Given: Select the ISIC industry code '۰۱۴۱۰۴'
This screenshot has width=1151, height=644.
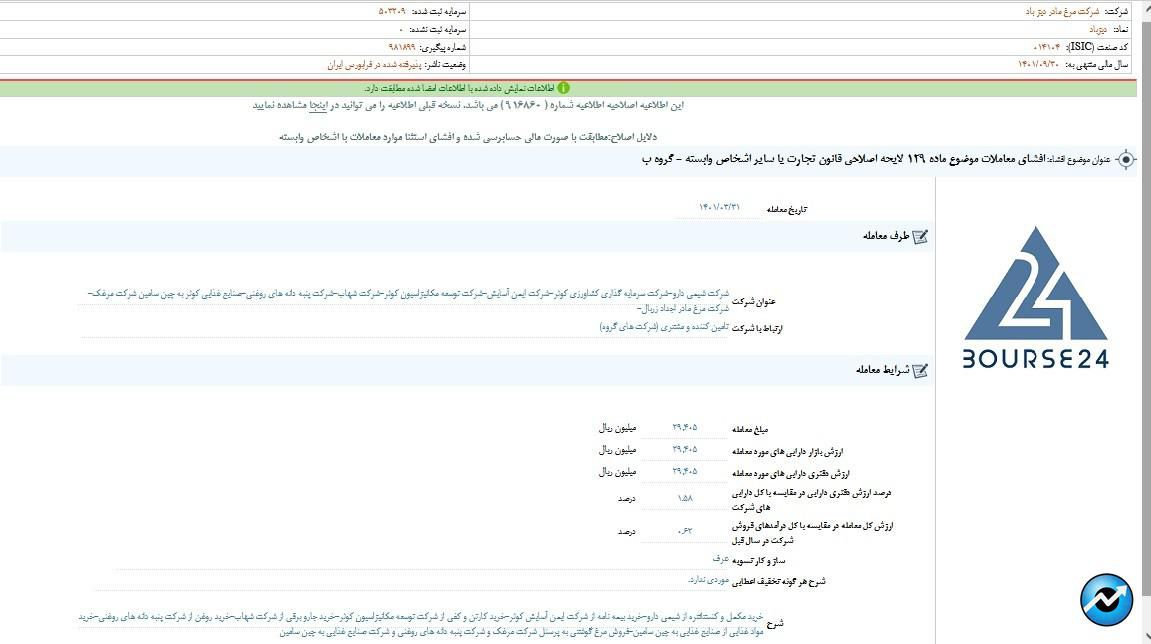Looking at the screenshot, I should click(x=1047, y=47).
